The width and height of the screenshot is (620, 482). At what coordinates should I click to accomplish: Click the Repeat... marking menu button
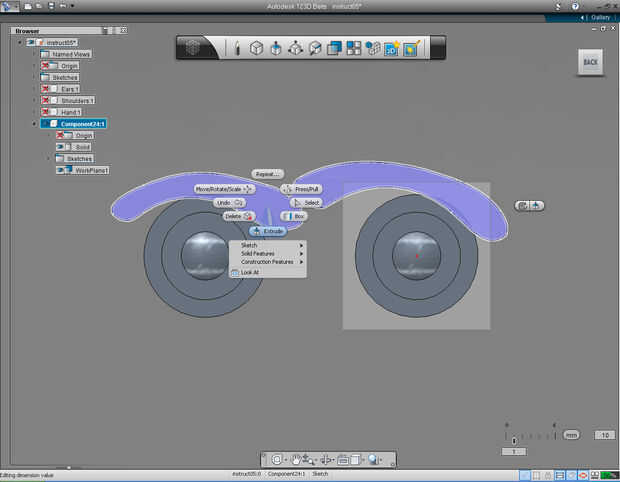coord(267,174)
